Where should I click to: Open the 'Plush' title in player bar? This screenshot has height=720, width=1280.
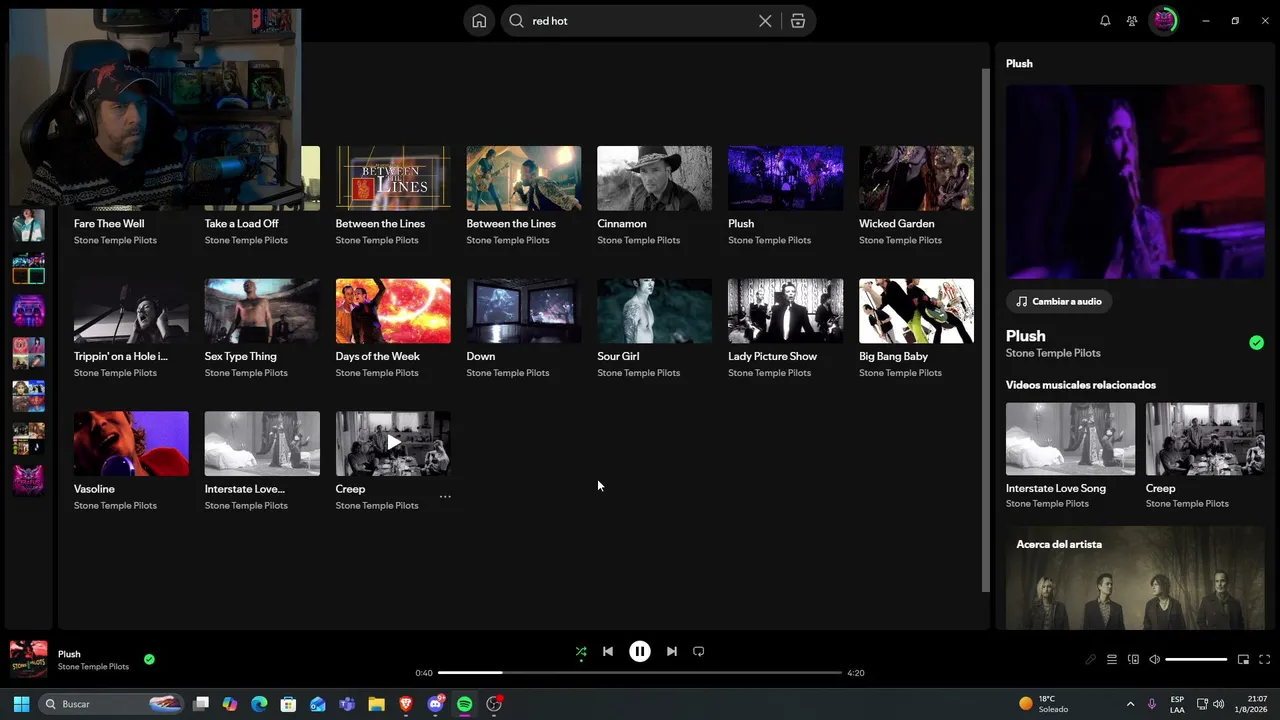(x=69, y=654)
